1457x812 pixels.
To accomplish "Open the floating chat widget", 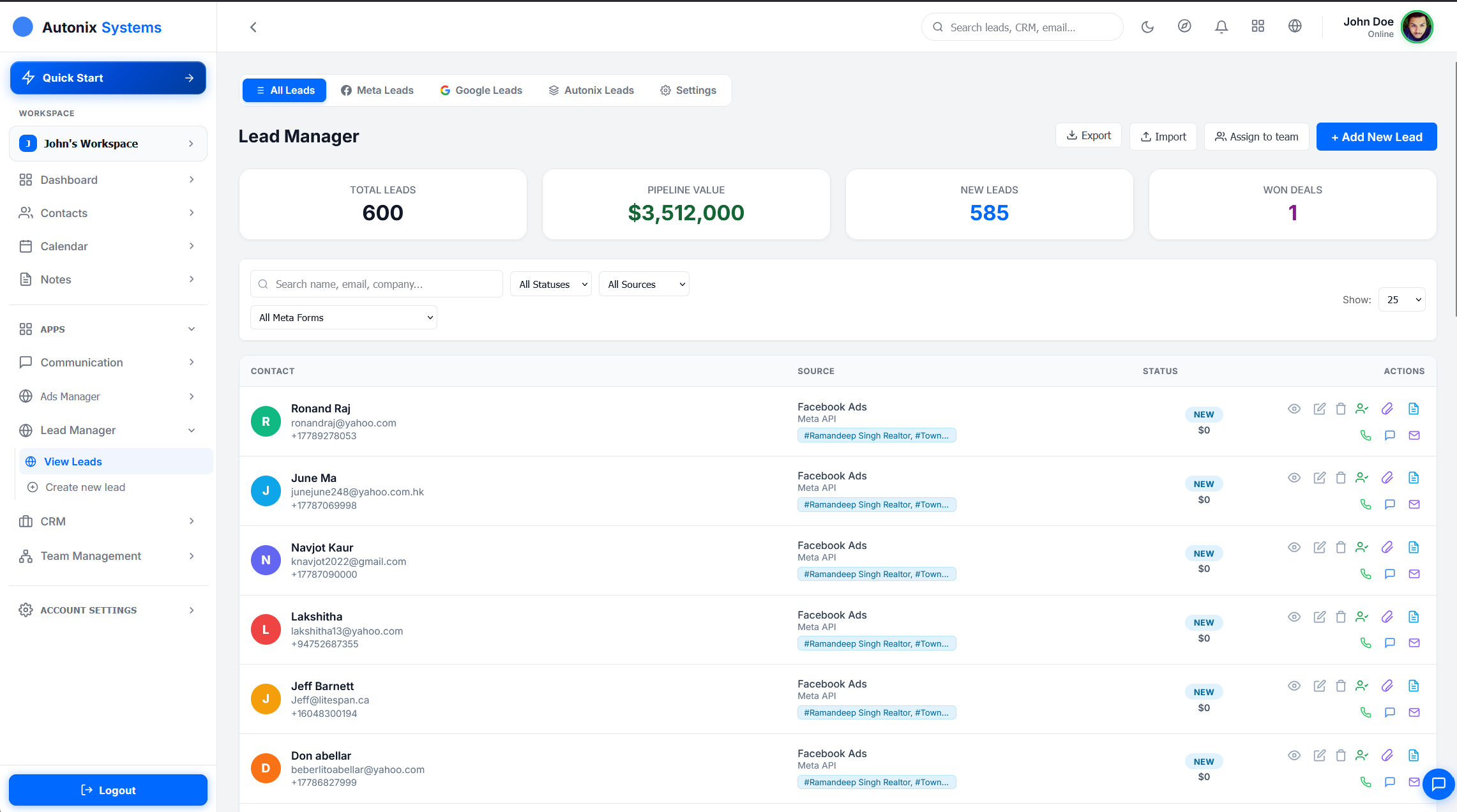I will (x=1438, y=784).
